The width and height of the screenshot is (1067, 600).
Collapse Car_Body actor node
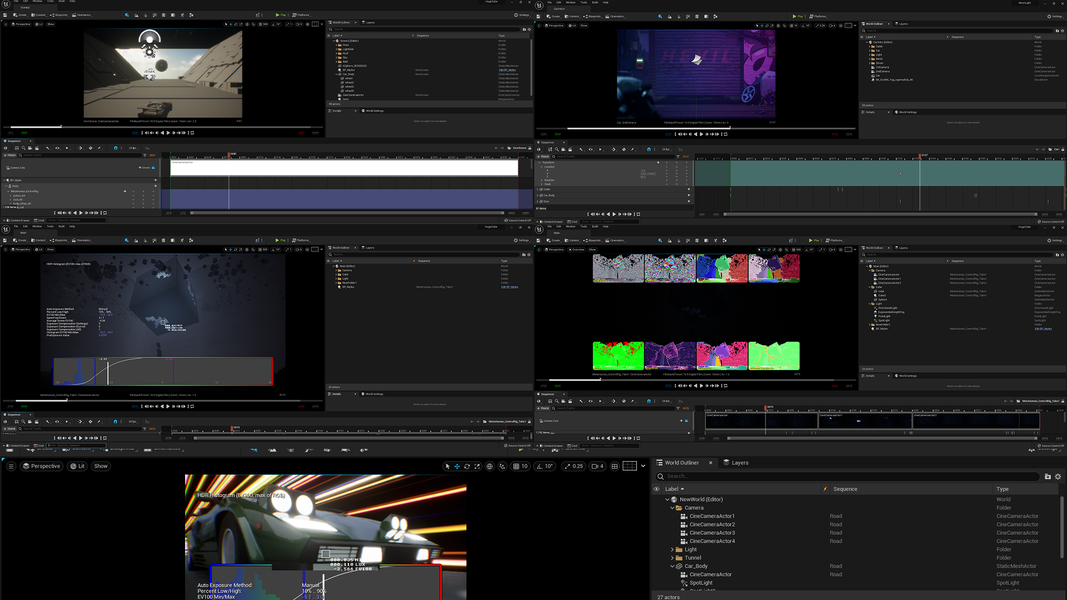(672, 566)
